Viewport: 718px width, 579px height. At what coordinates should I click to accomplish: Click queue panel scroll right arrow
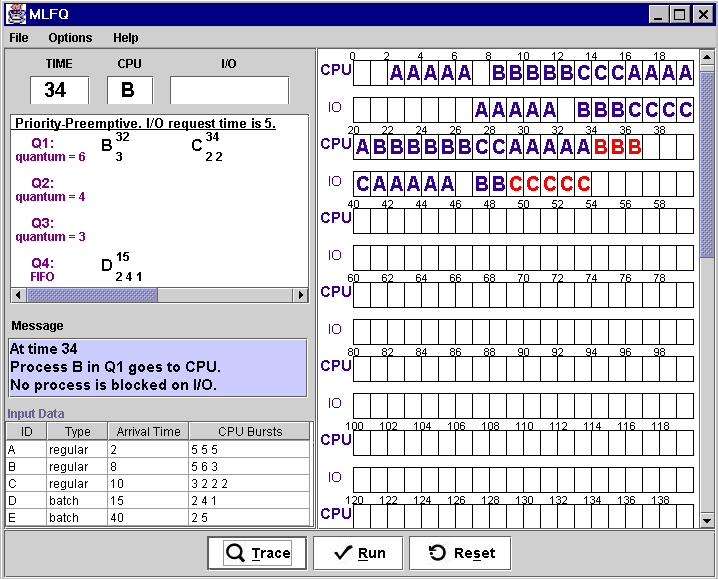point(300,295)
